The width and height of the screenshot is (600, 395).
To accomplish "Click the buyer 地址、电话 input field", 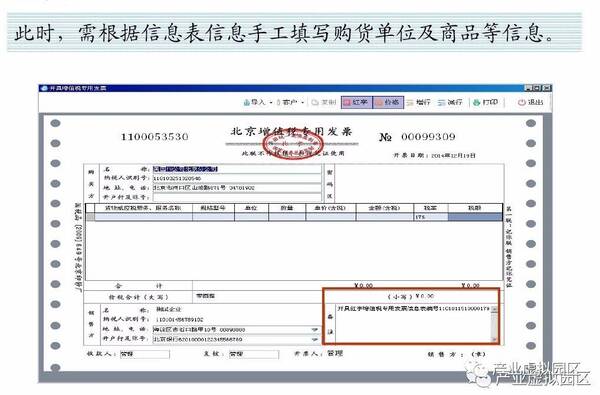I will click(x=237, y=188).
